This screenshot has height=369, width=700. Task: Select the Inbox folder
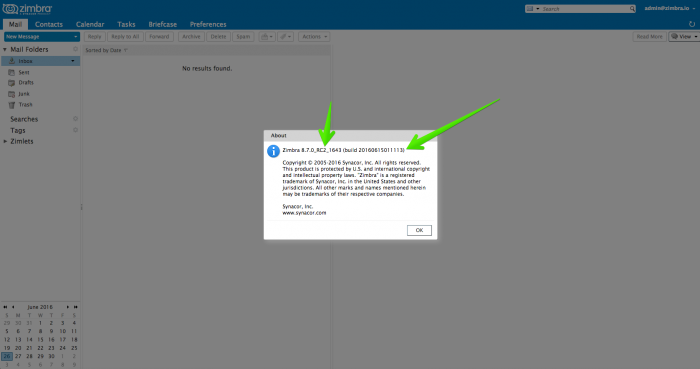tap(41, 61)
